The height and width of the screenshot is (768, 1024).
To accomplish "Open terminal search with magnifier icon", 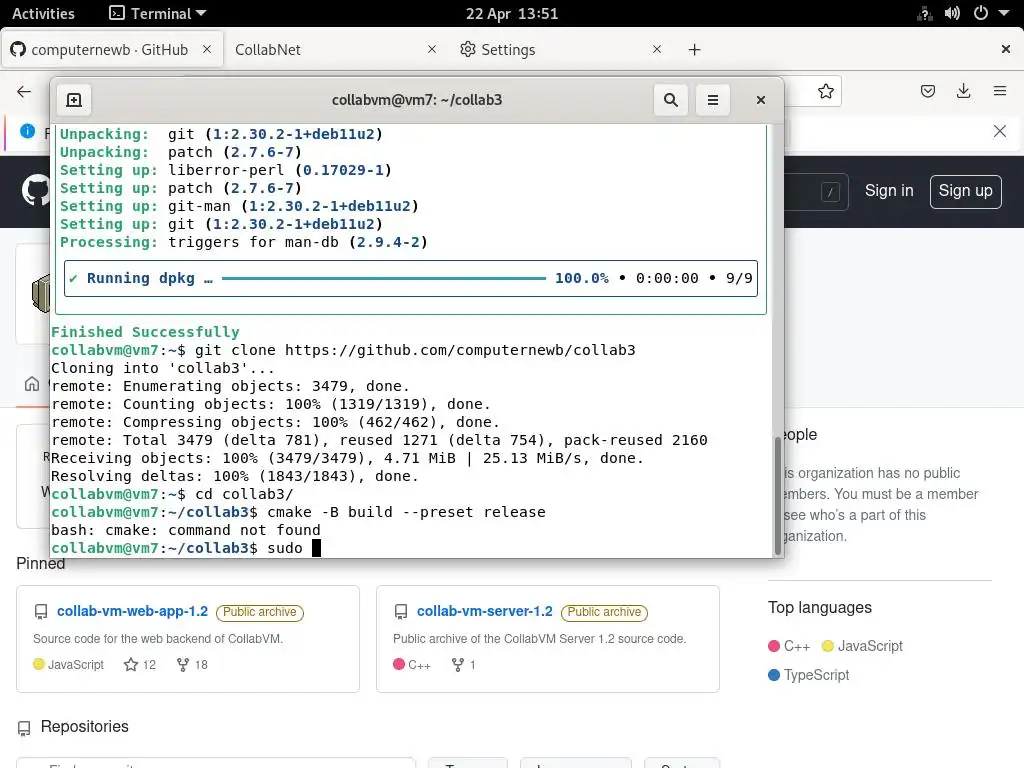I will [x=671, y=100].
